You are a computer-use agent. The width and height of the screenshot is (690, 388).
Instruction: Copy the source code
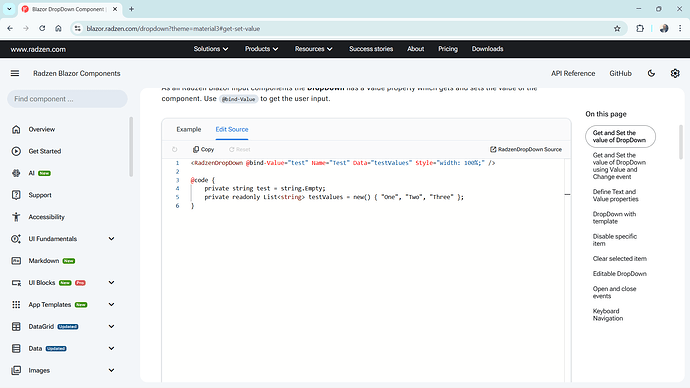tap(203, 150)
